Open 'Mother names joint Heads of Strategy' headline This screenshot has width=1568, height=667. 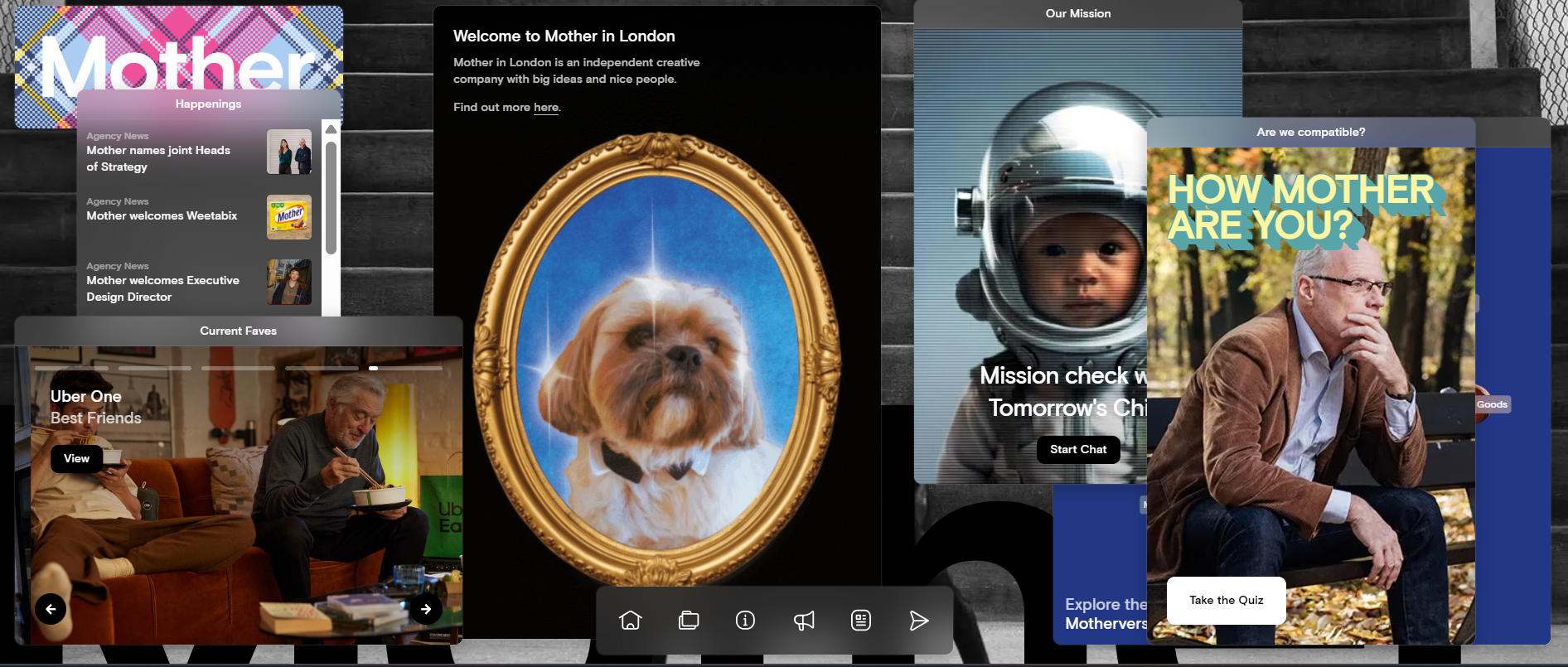(158, 158)
